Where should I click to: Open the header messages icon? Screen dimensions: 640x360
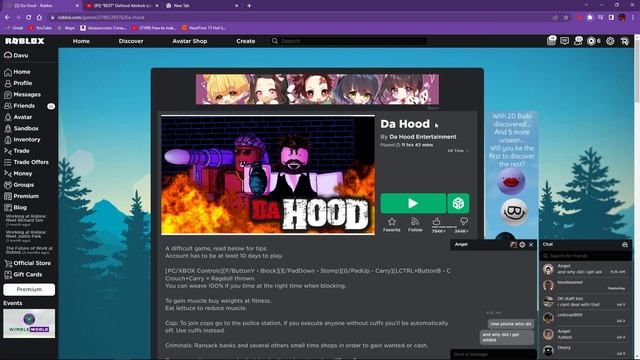[564, 41]
